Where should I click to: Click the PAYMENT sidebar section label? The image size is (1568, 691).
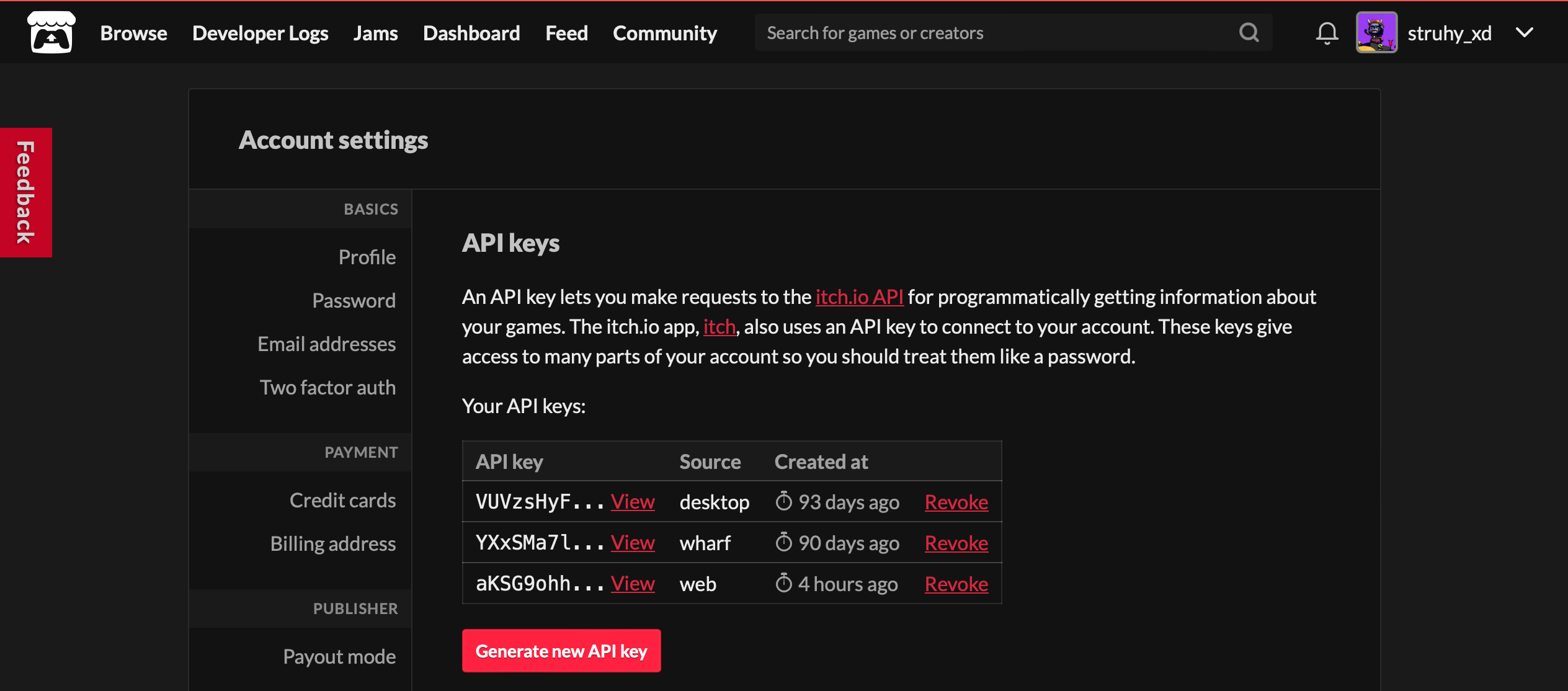361,452
